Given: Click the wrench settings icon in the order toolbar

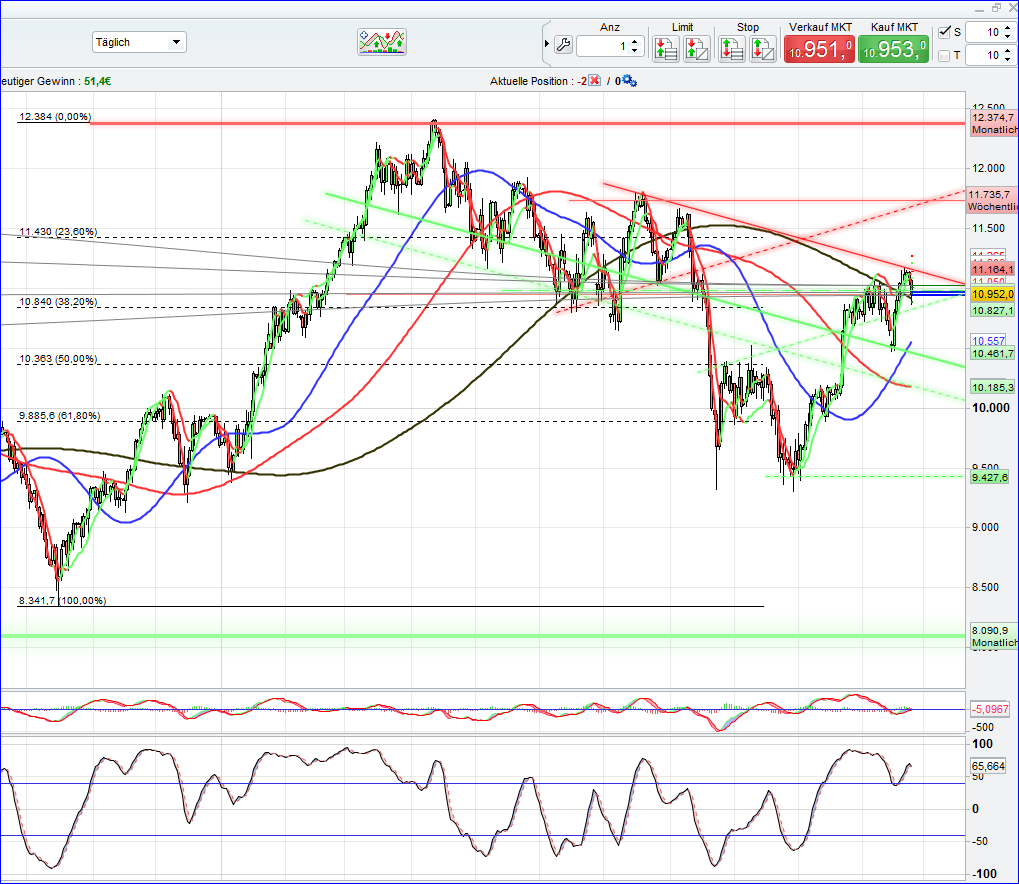Looking at the screenshot, I should [x=563, y=45].
